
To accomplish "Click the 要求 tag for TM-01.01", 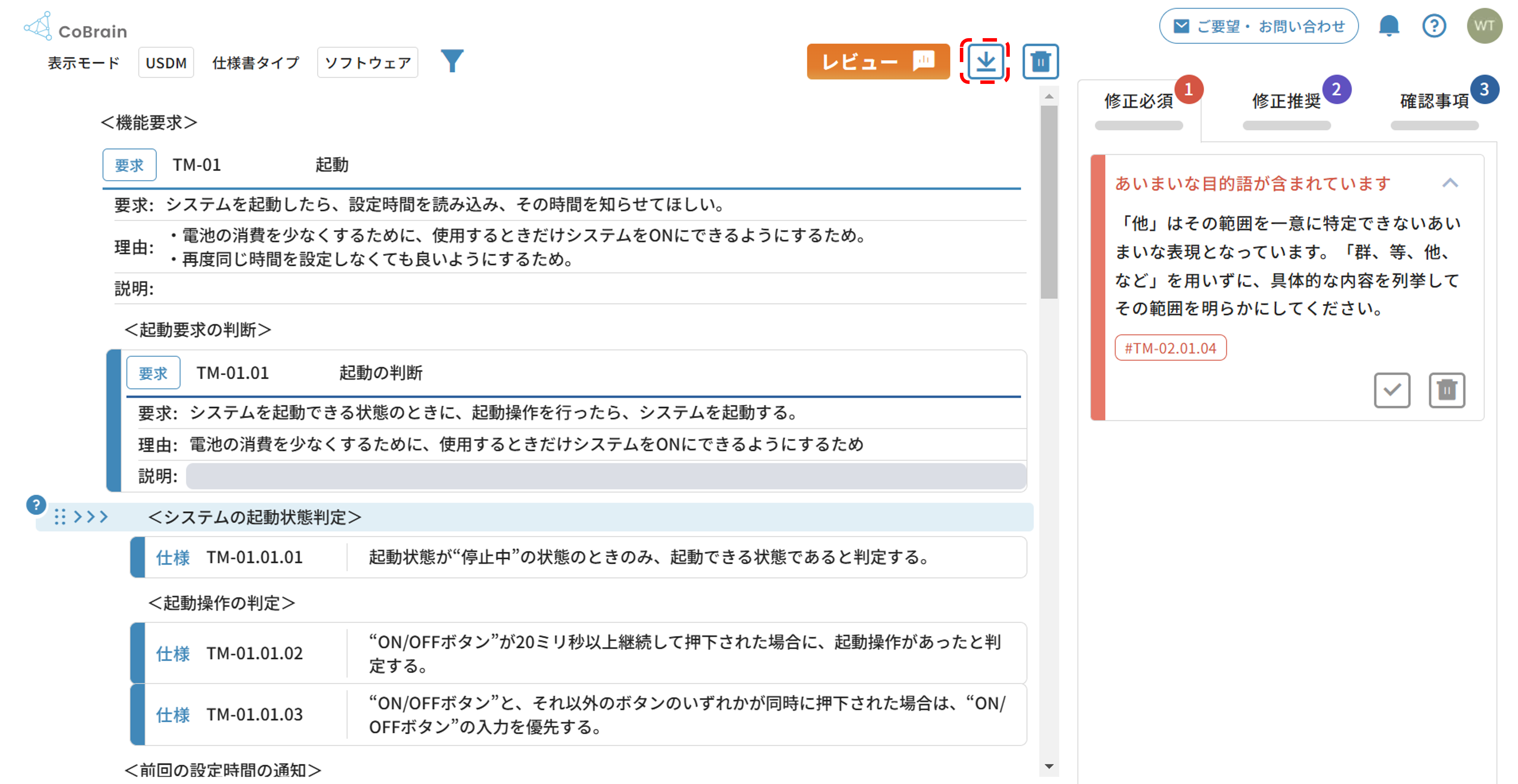I will [153, 373].
